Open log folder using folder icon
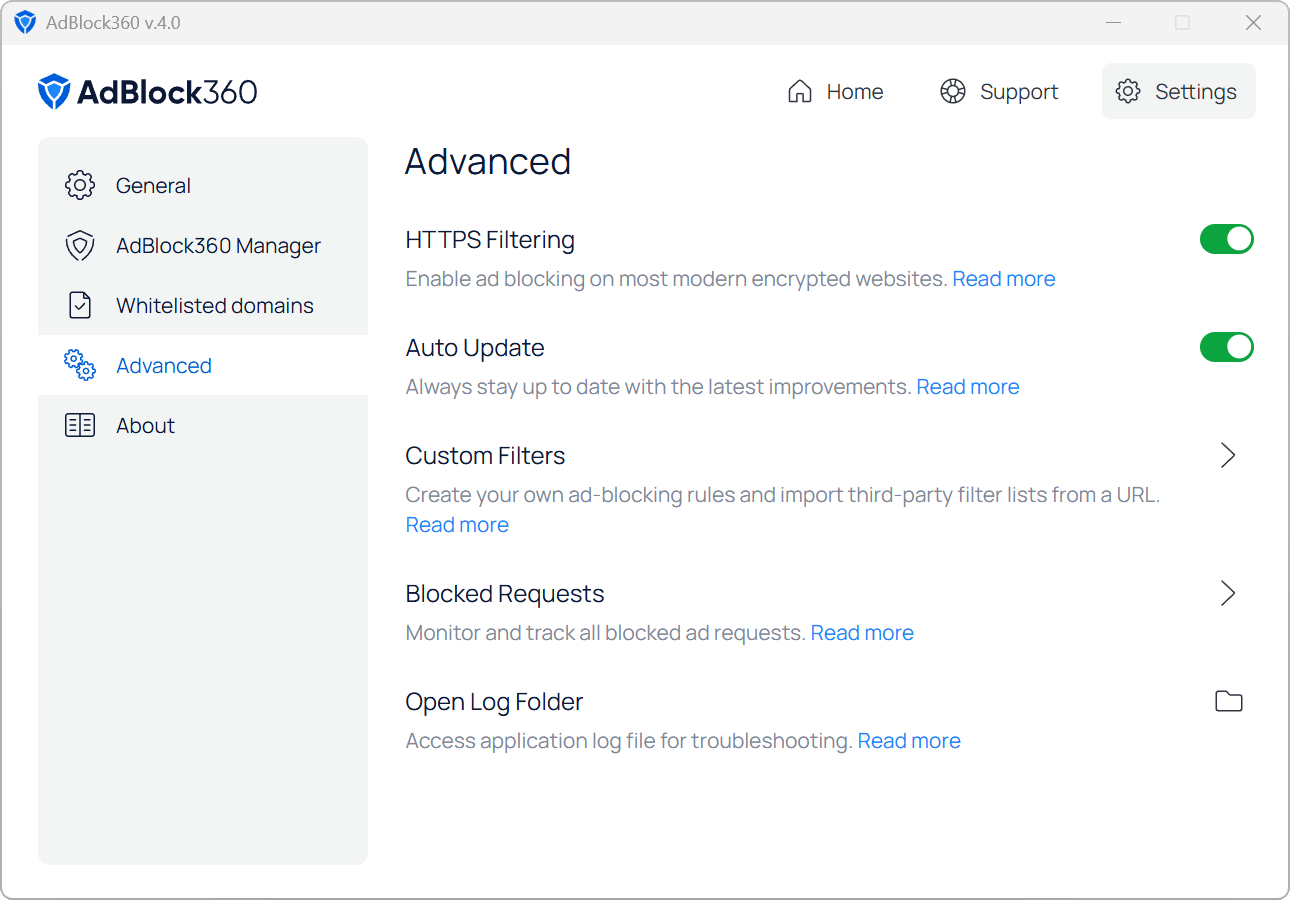The width and height of the screenshot is (1290, 900). pos(1228,702)
